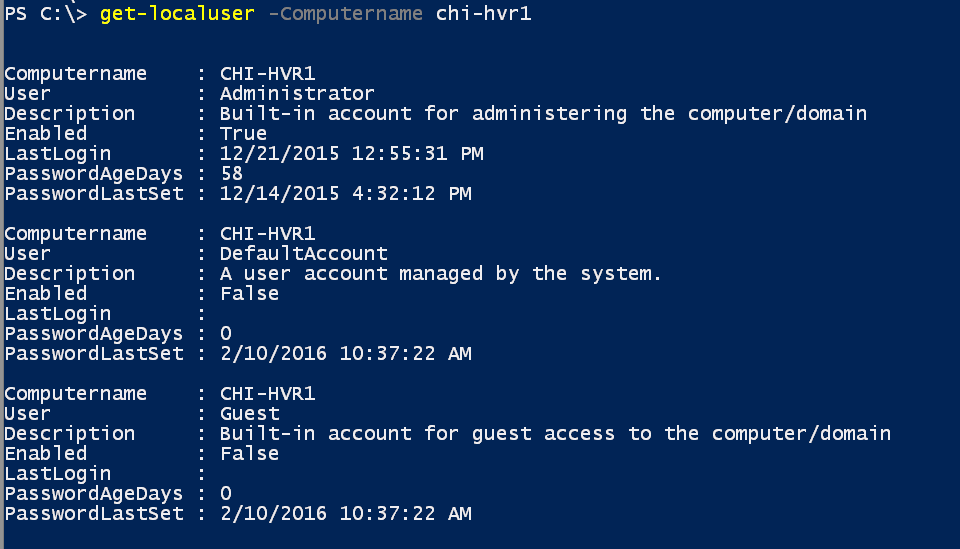Click the first CHI-HVR1 Computername value
Viewport: 960px width, 549px height.
coord(268,73)
